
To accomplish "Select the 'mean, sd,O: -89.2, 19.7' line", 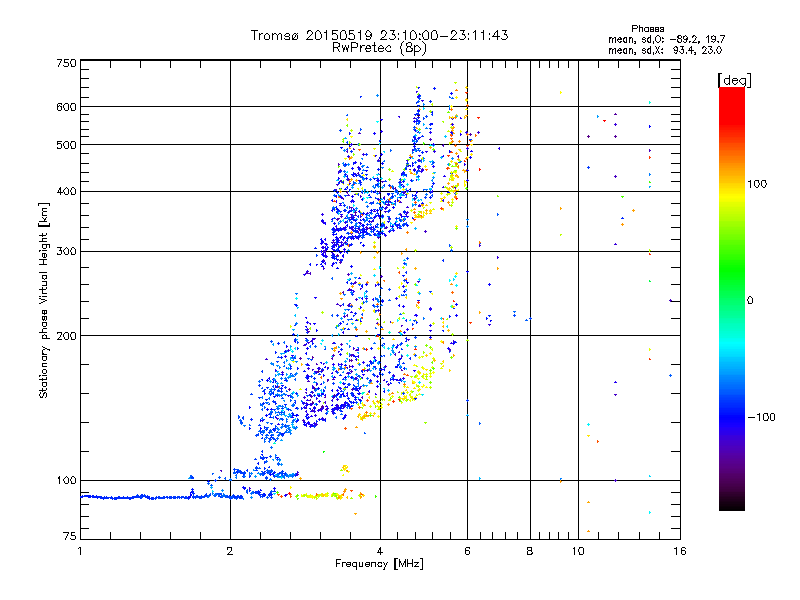I will click(666, 39).
